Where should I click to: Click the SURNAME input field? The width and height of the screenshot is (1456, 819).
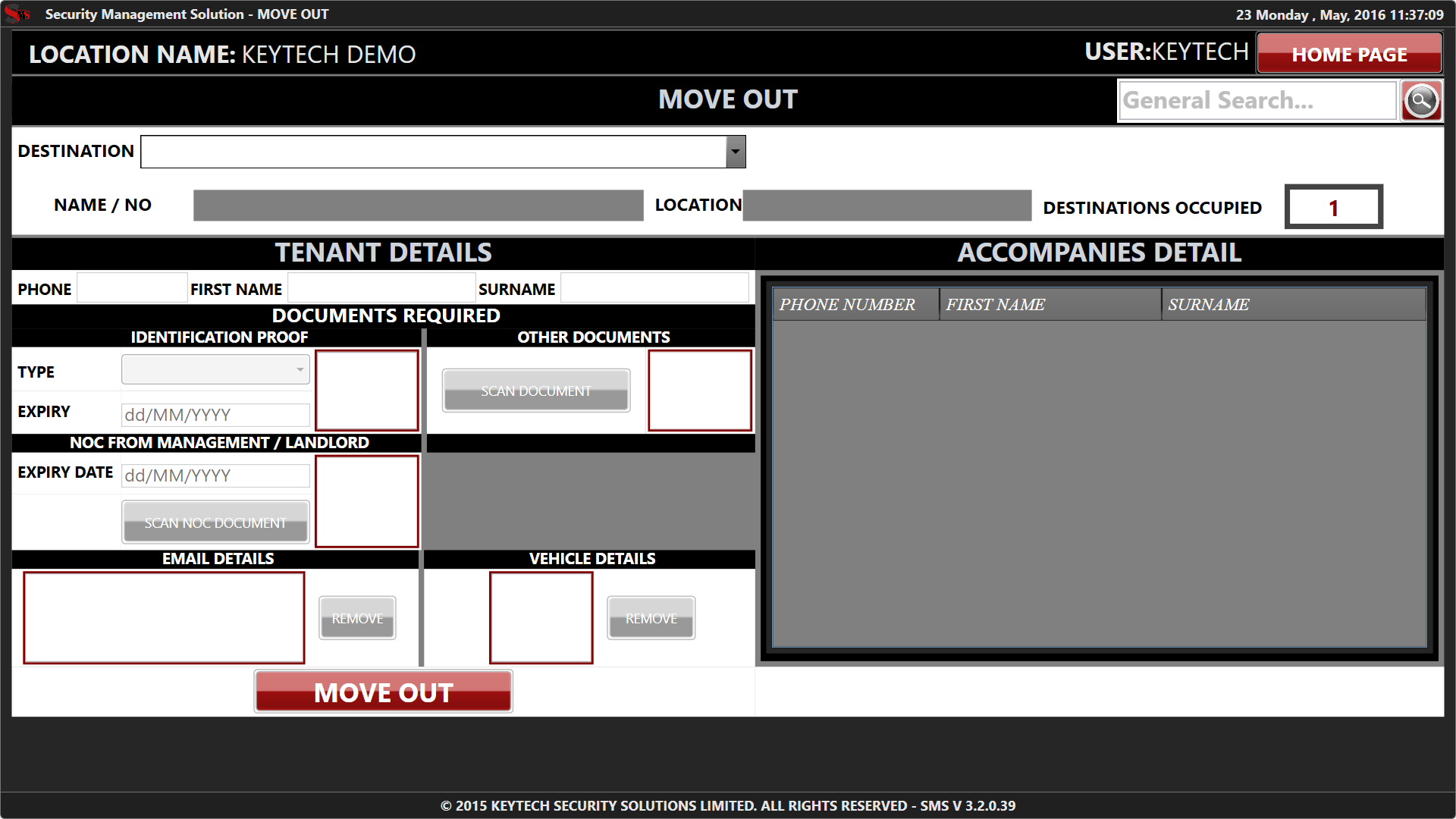click(654, 288)
